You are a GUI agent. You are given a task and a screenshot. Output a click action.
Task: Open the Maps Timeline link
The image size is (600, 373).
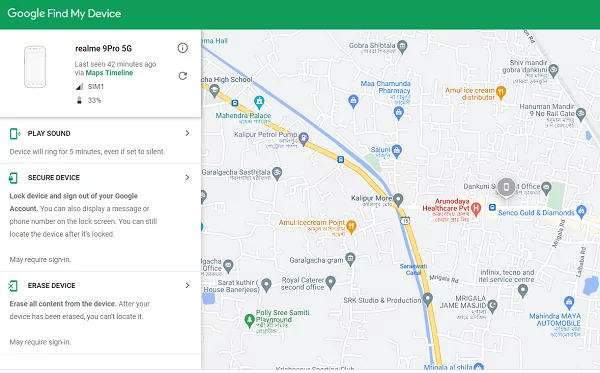point(109,73)
